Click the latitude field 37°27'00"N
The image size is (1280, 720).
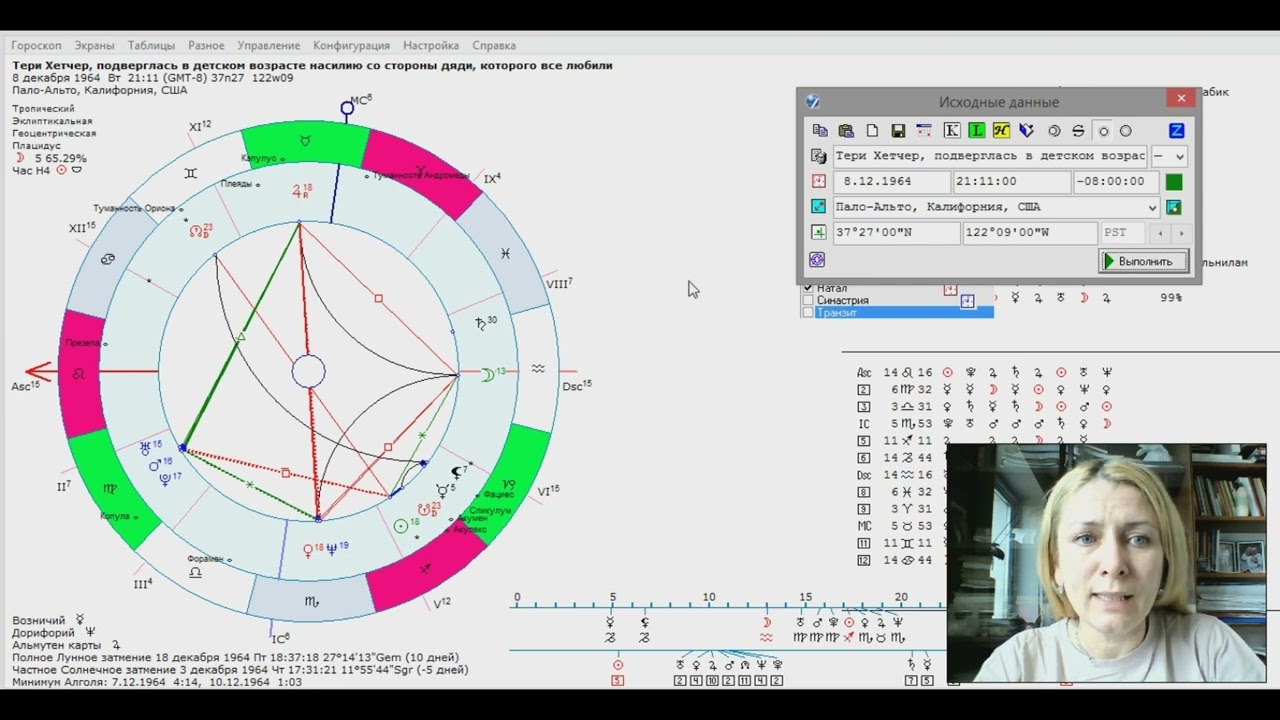pyautogui.click(x=896, y=233)
